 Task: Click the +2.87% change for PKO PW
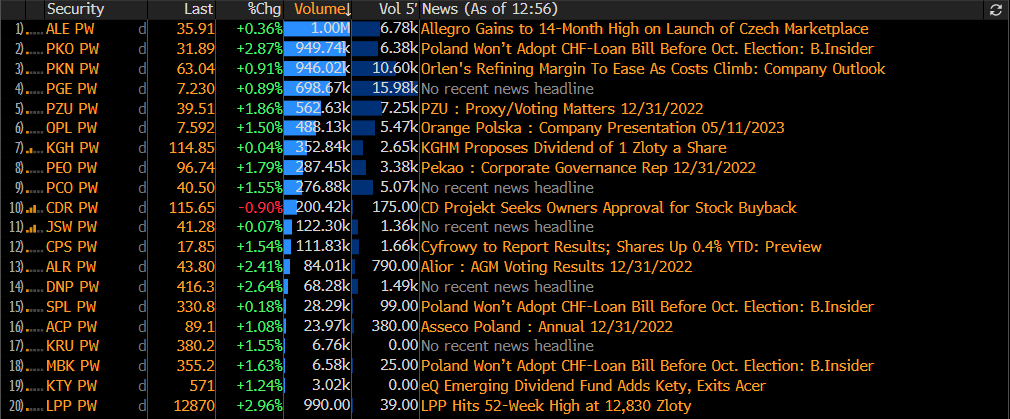[x=260, y=49]
